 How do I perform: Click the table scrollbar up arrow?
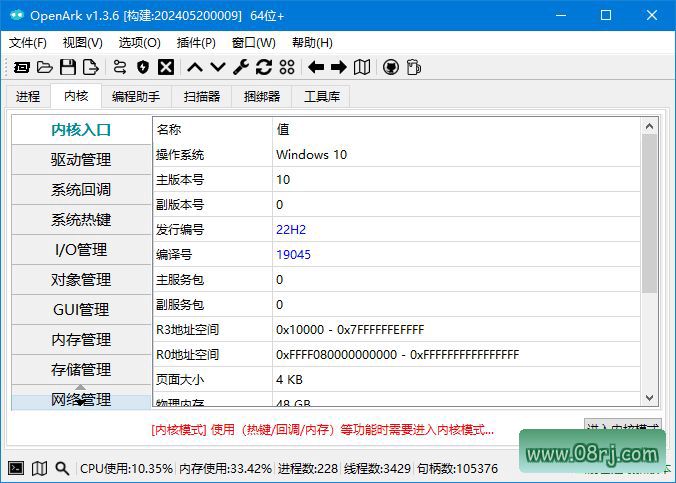click(x=650, y=126)
